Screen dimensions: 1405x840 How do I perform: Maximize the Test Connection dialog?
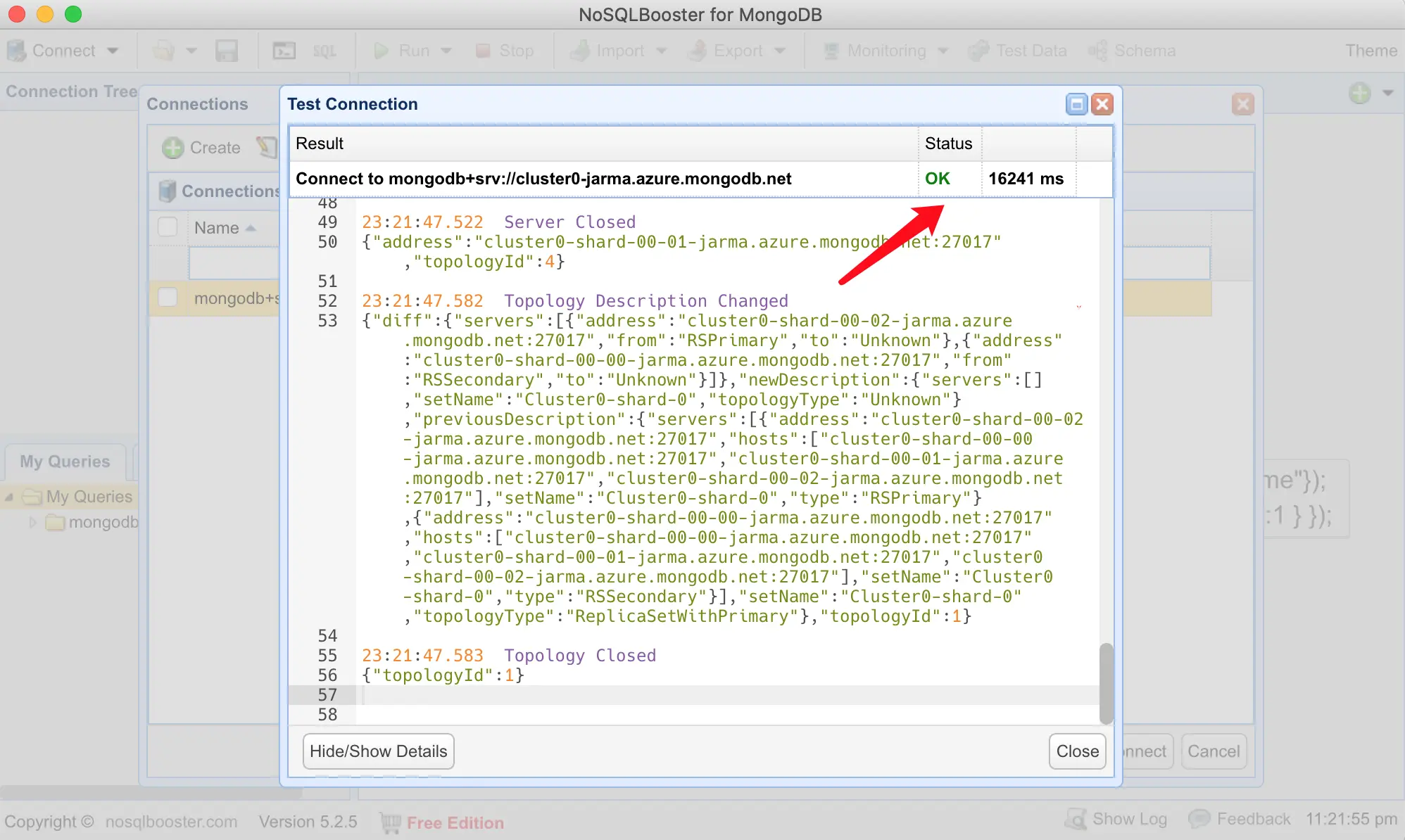[1076, 104]
